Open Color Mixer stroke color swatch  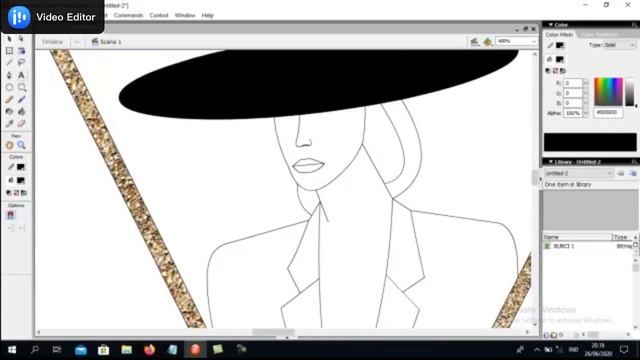pos(560,46)
